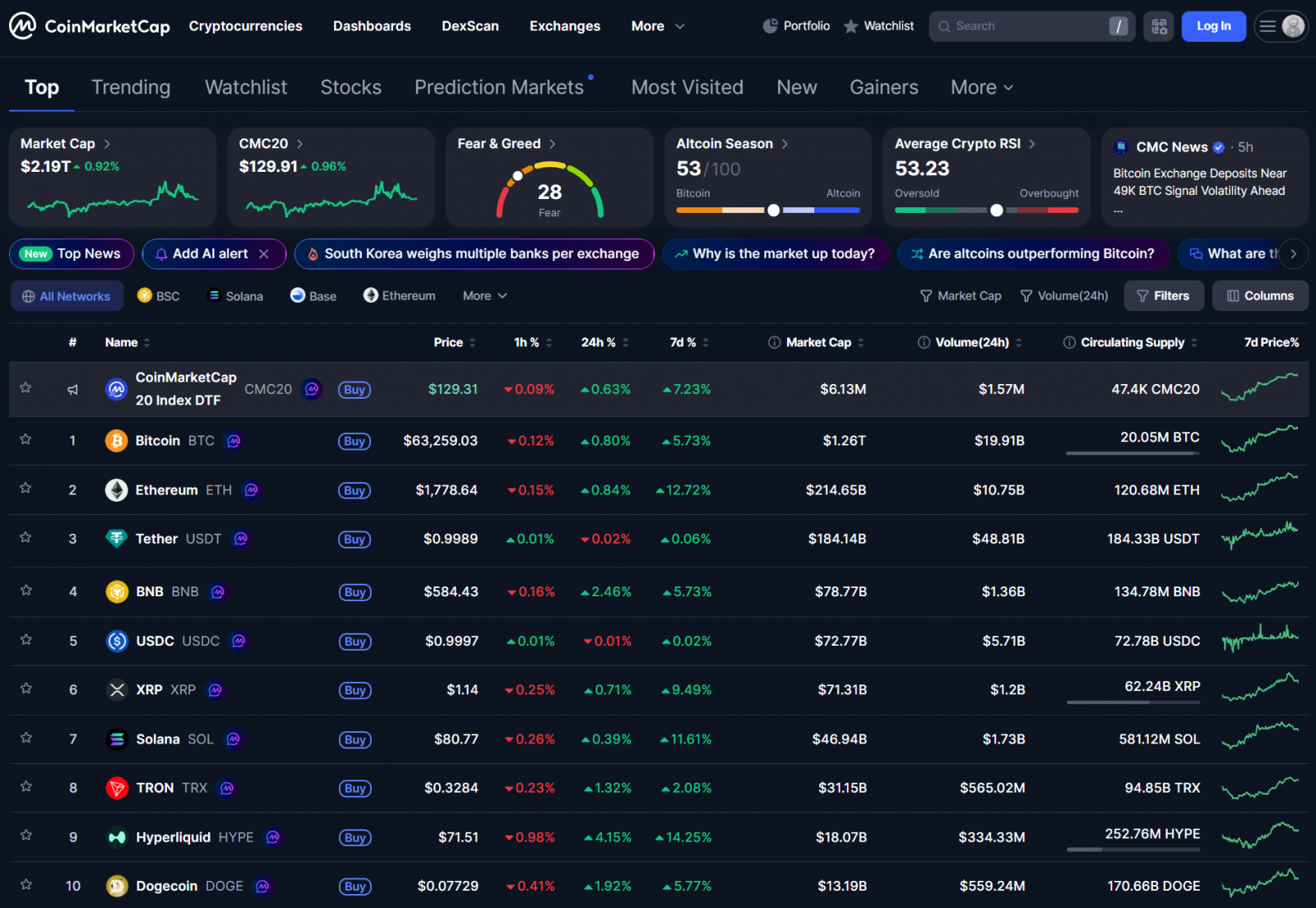This screenshot has height=908, width=1316.
Task: Sort by Market Cap column header
Action: click(824, 342)
